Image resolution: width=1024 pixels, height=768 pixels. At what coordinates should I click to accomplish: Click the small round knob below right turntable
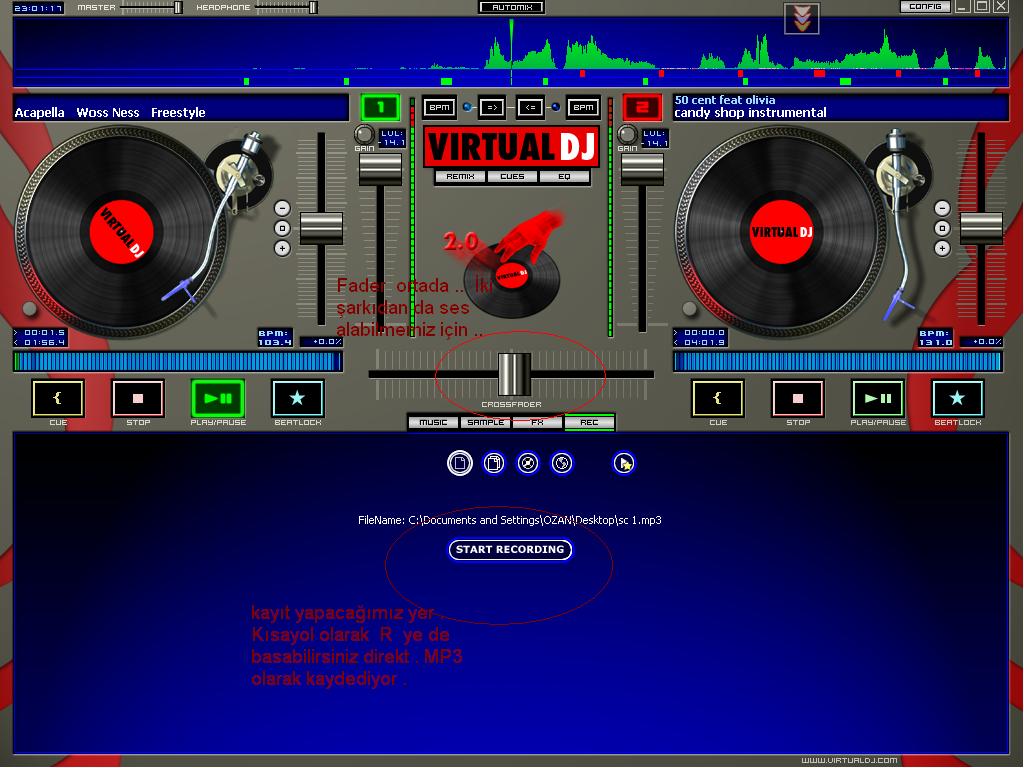[690, 308]
